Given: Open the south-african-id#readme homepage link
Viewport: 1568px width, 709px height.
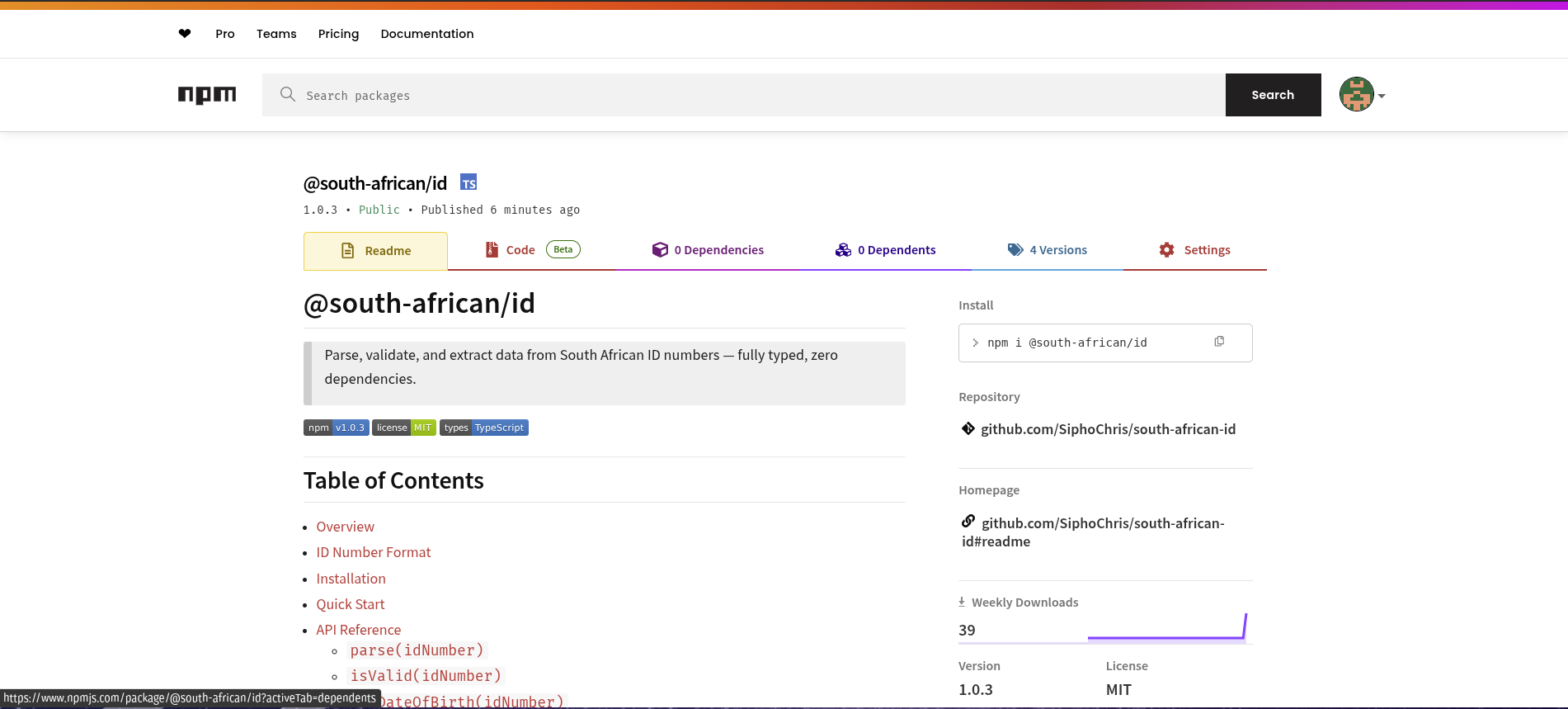Looking at the screenshot, I should (1093, 532).
